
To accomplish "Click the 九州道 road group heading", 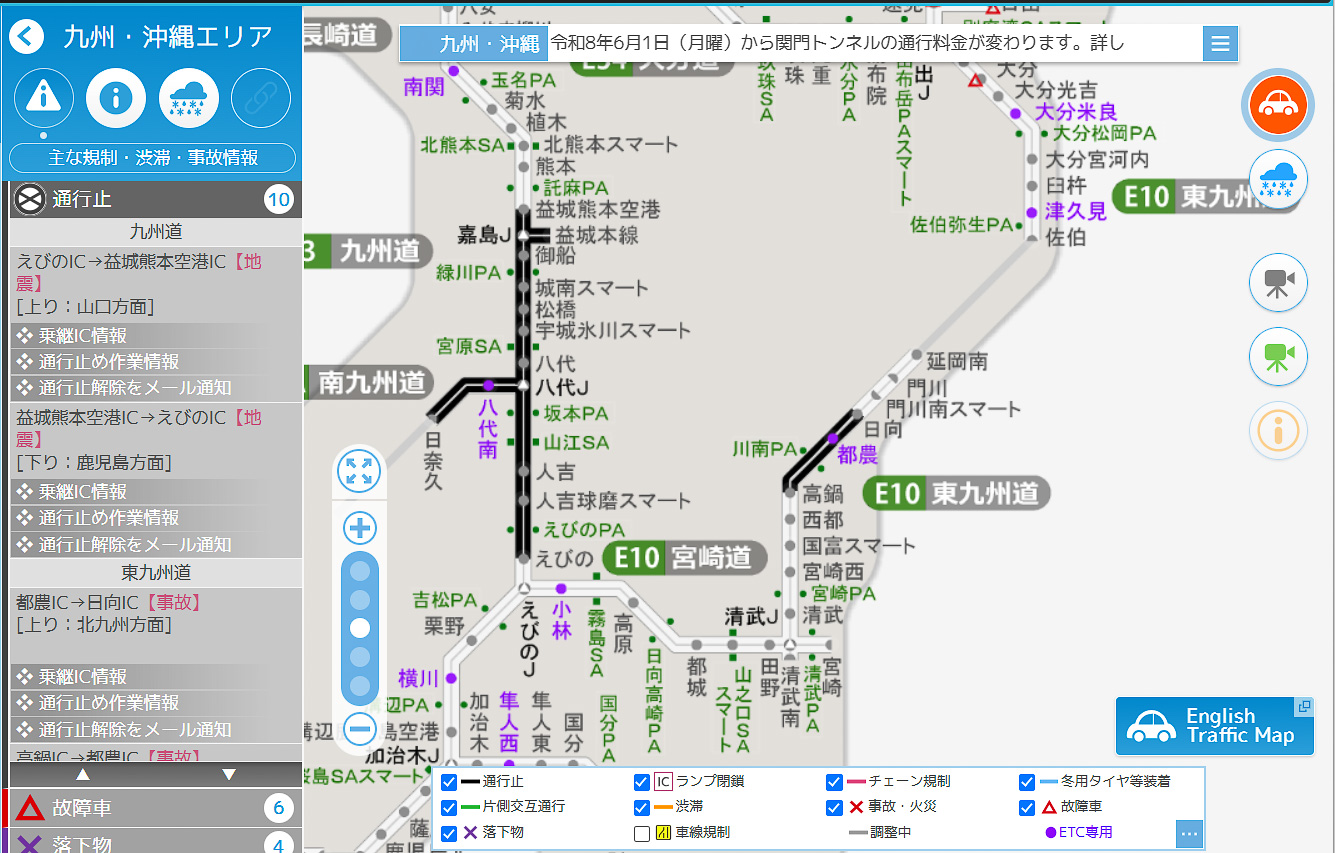I will pos(156,232).
